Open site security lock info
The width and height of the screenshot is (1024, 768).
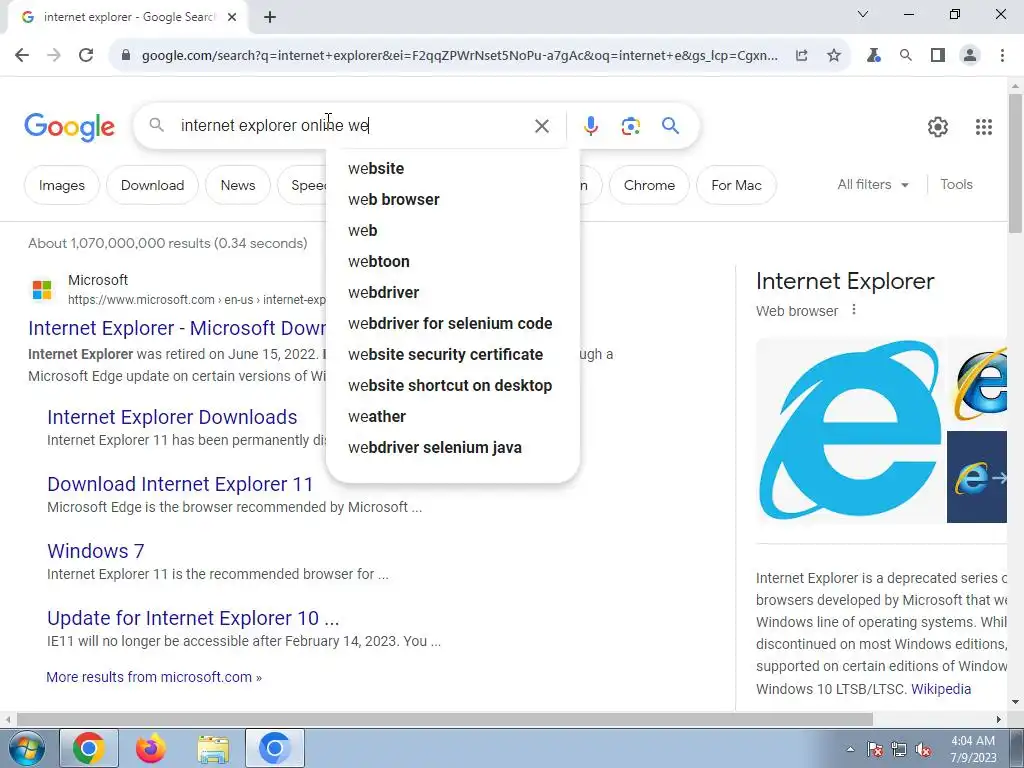[126, 56]
